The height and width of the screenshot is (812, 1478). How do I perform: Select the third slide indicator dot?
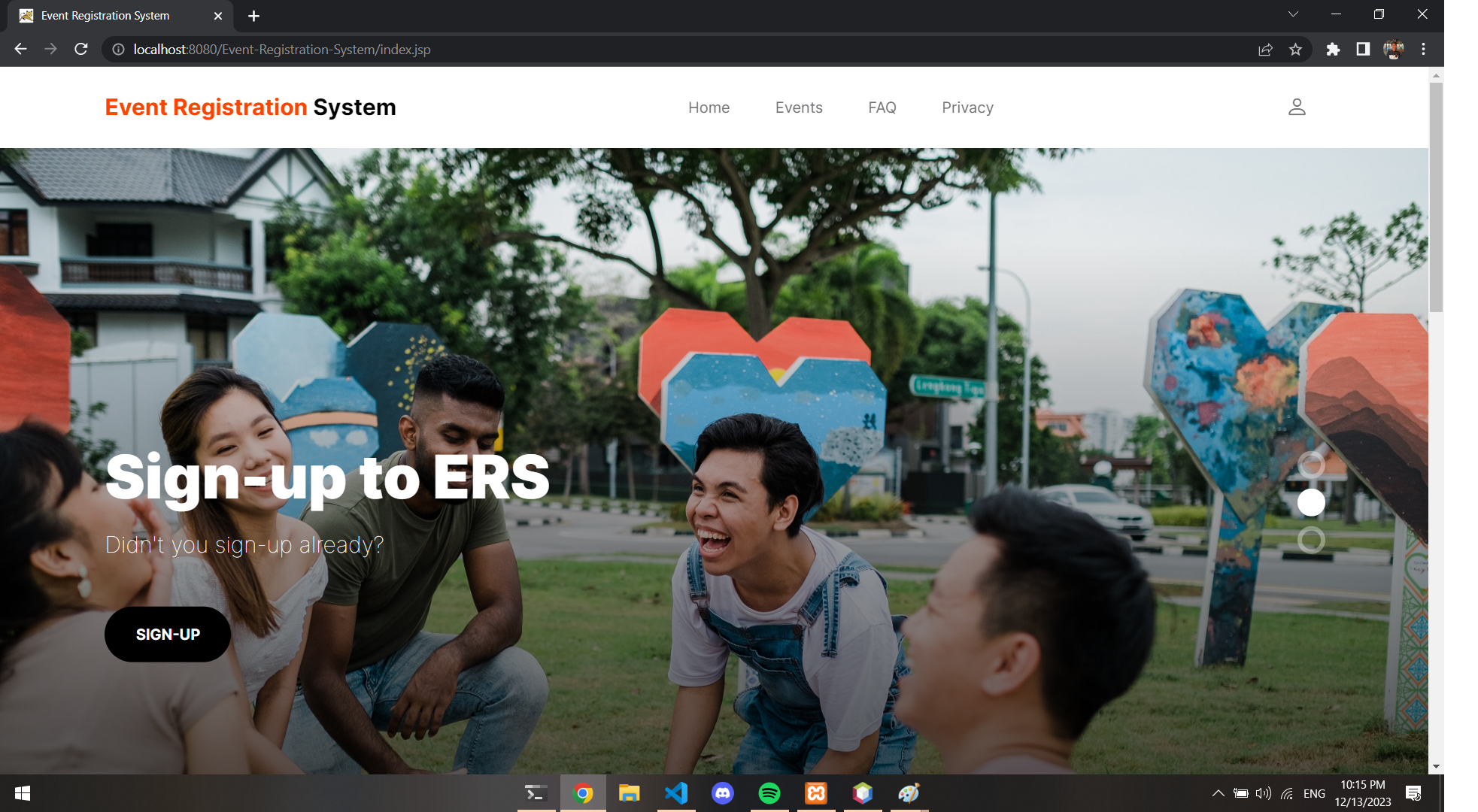(x=1311, y=540)
